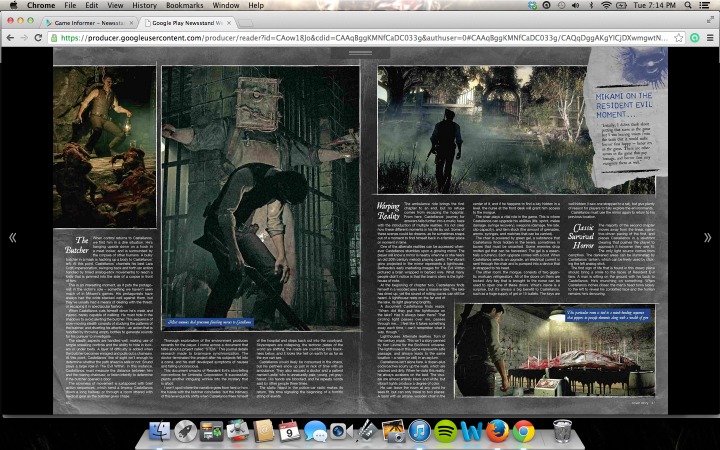Open the Chrome application menu
This screenshot has width=720, height=450.
pyautogui.click(x=41, y=5)
